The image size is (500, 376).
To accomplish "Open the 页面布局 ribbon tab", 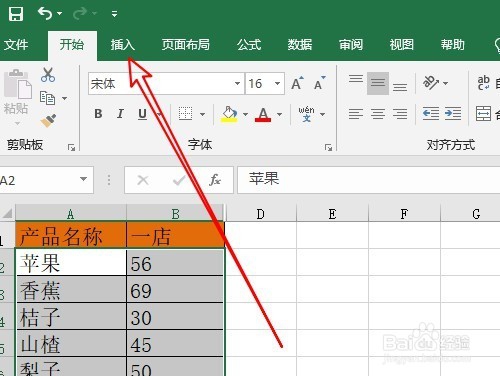I will 186,44.
